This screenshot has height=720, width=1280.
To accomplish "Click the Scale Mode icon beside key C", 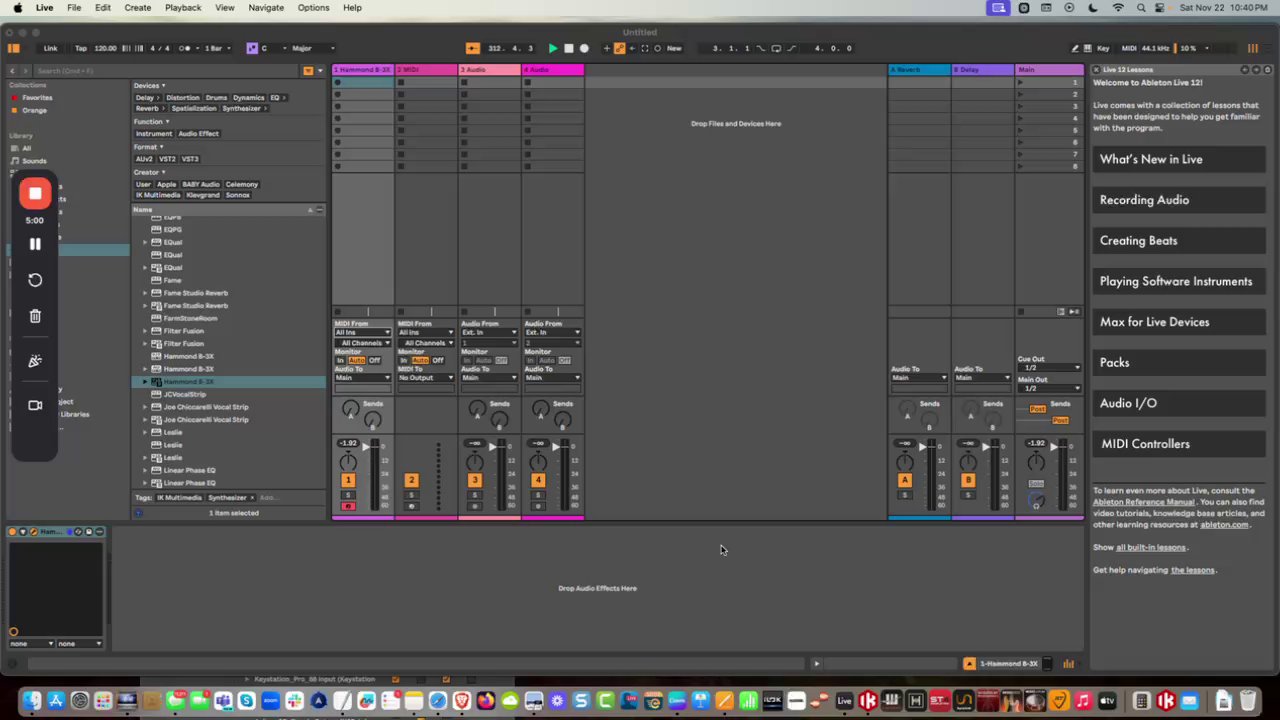I will [251, 48].
